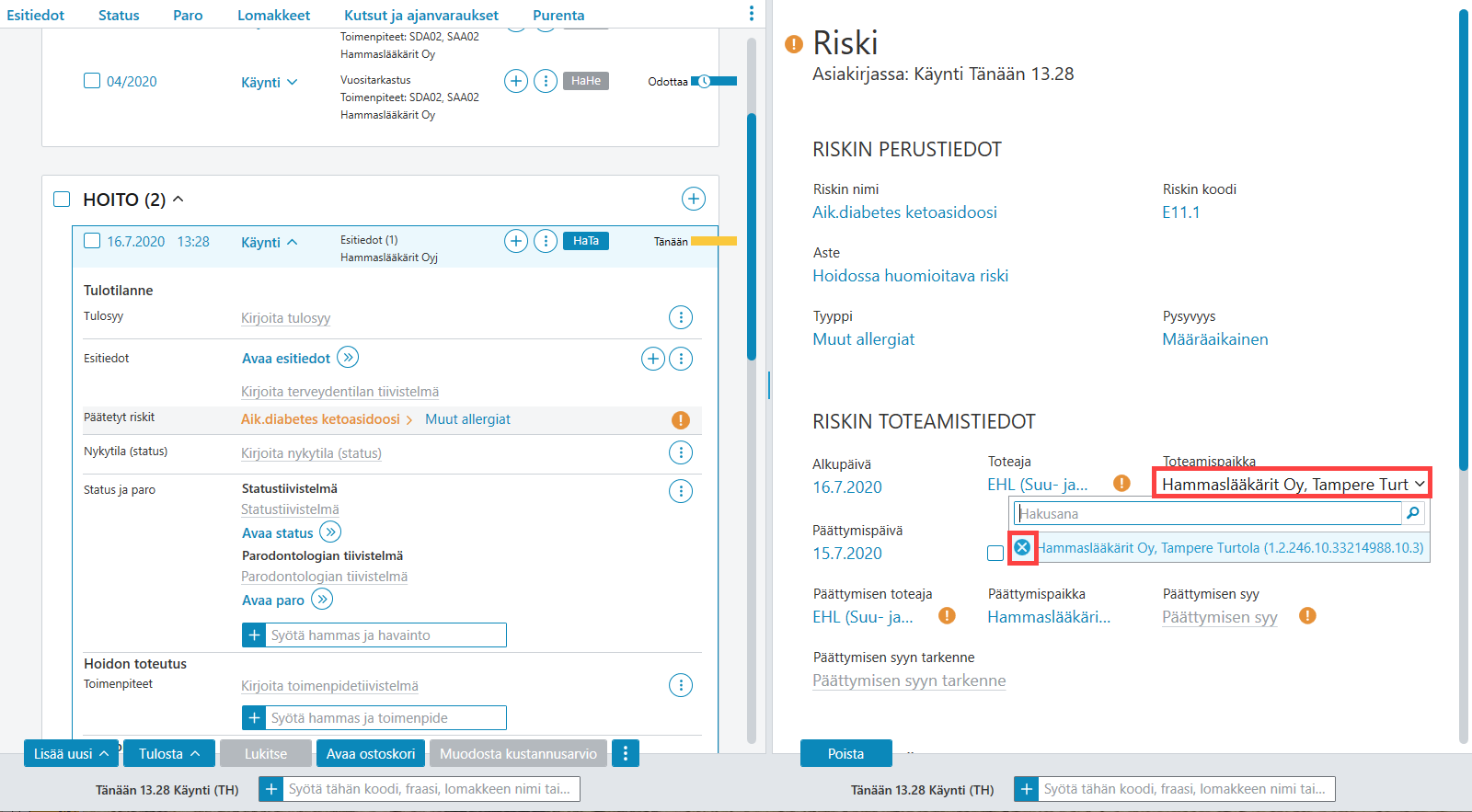This screenshot has height=812, width=1472.
Task: Click plus icon beside Syötä hammas ja havainto
Action: click(x=254, y=635)
